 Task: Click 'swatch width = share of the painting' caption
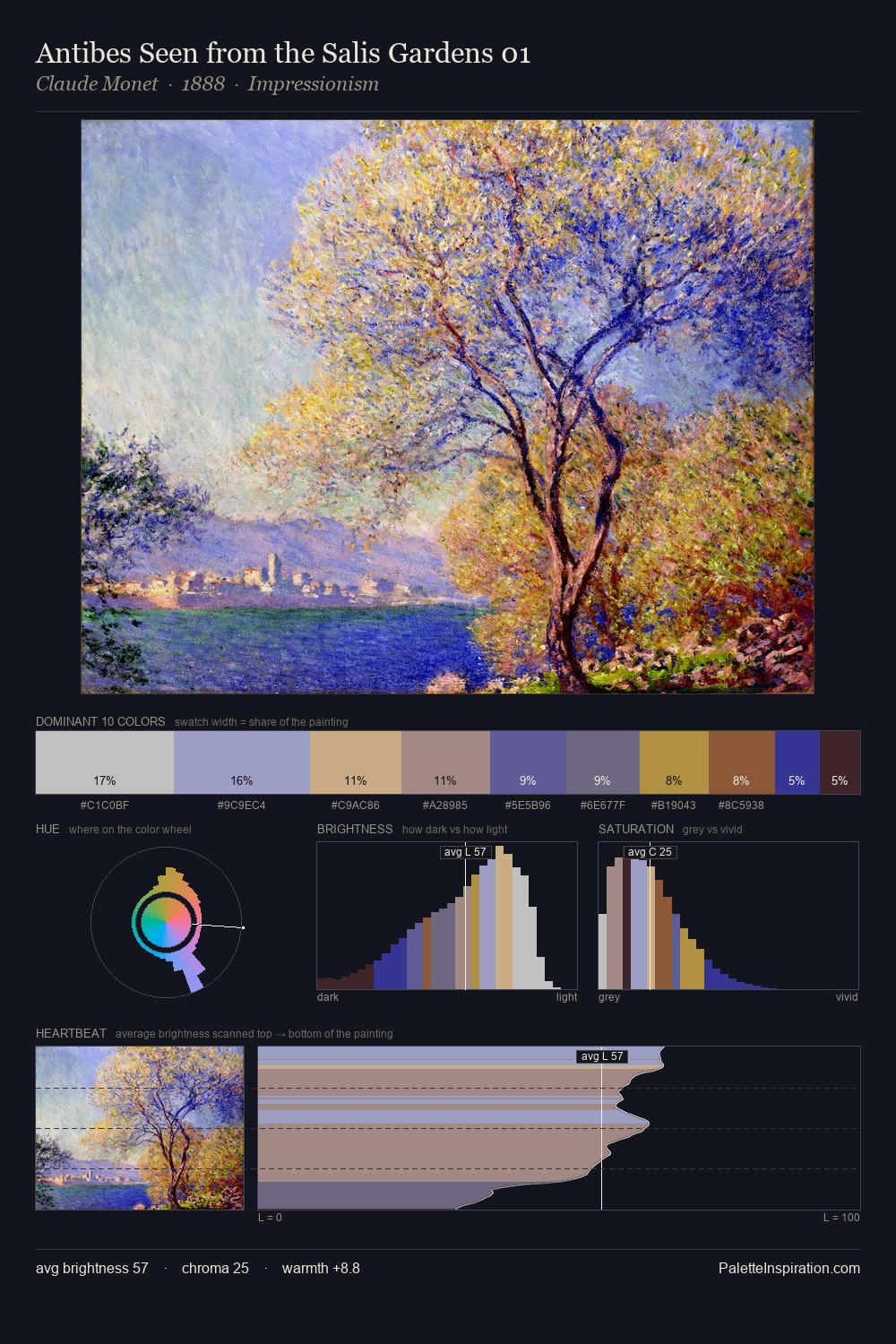(x=262, y=722)
